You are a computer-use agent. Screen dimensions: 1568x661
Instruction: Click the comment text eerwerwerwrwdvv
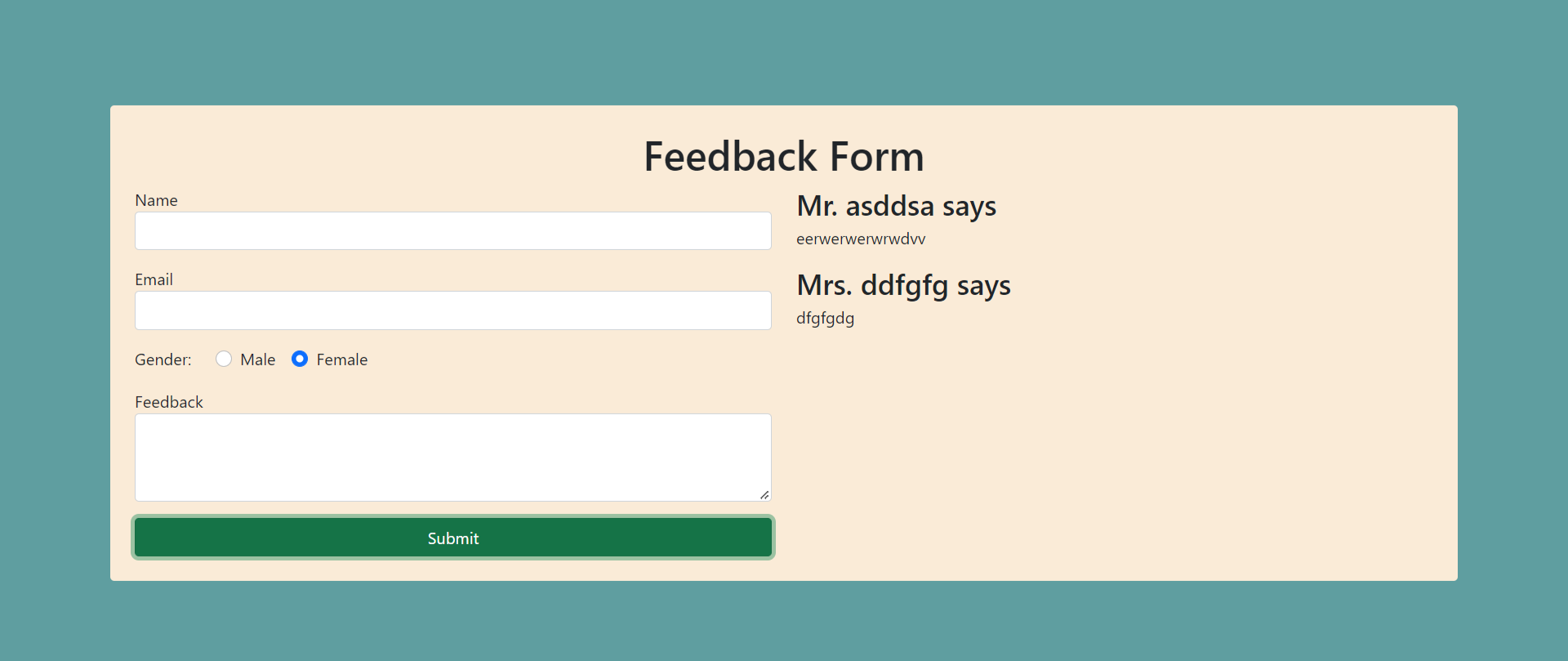click(x=861, y=239)
